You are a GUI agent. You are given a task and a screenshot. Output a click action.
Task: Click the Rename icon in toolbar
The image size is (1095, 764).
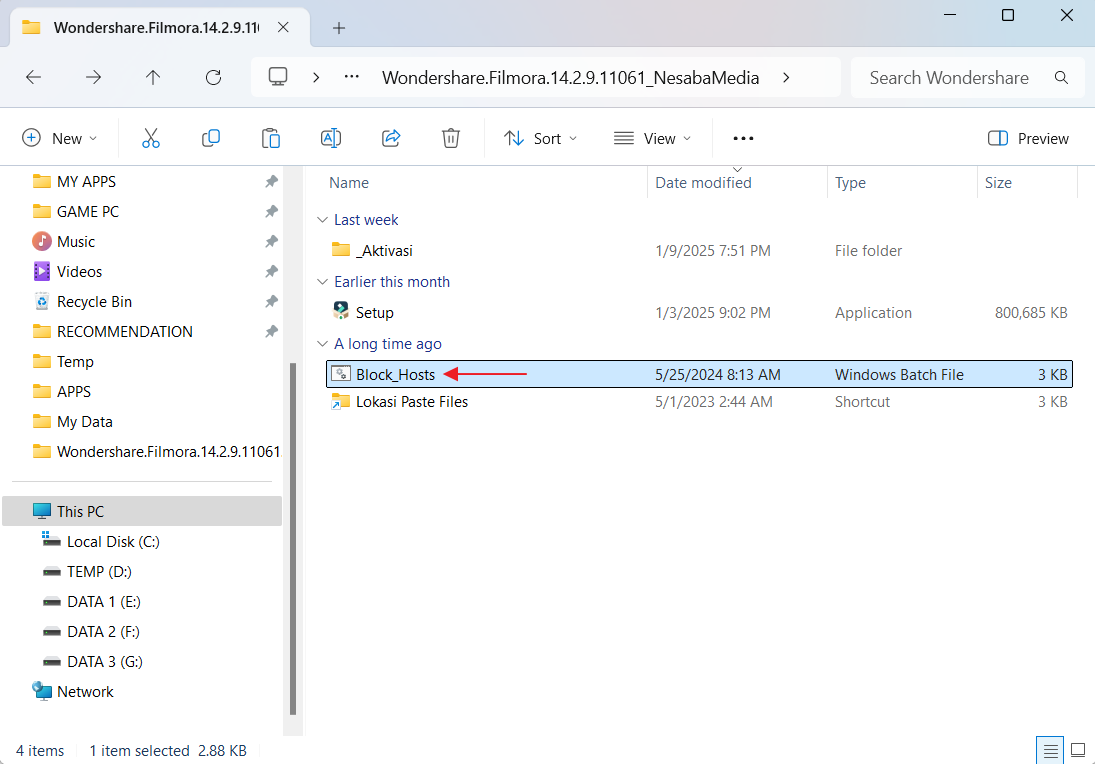[331, 139]
